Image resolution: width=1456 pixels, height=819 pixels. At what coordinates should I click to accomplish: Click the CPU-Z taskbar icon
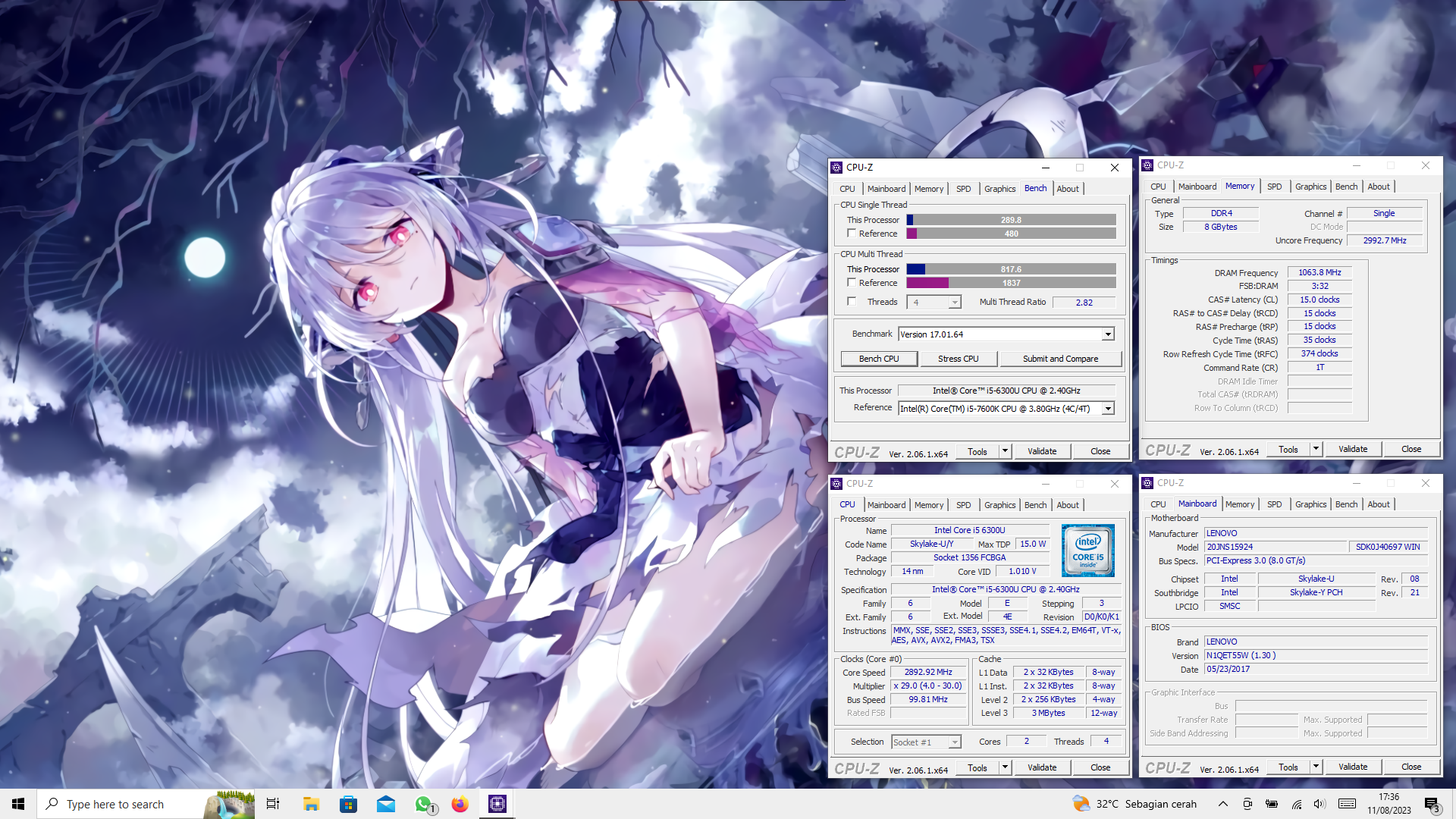(x=497, y=804)
